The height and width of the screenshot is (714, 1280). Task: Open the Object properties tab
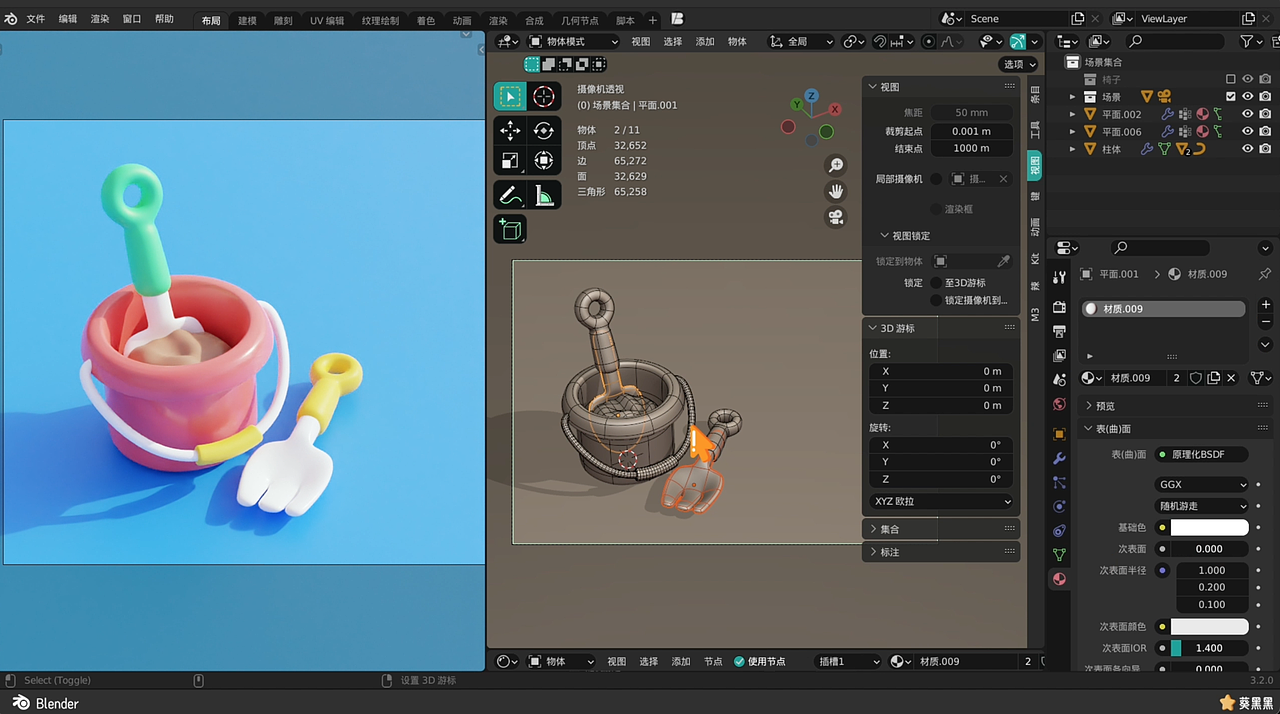coord(1060,434)
